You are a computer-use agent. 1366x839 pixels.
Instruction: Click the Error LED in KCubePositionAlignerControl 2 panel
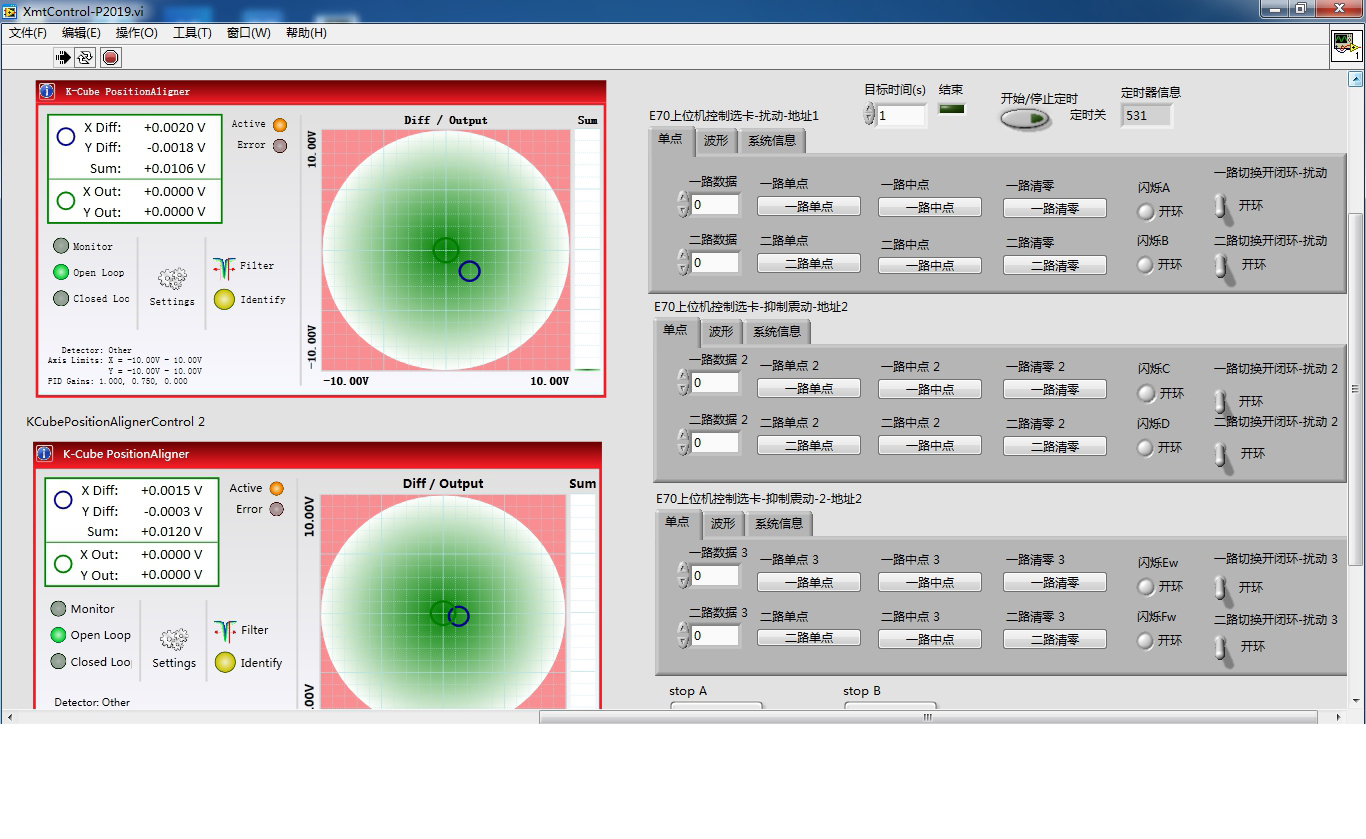[277, 509]
